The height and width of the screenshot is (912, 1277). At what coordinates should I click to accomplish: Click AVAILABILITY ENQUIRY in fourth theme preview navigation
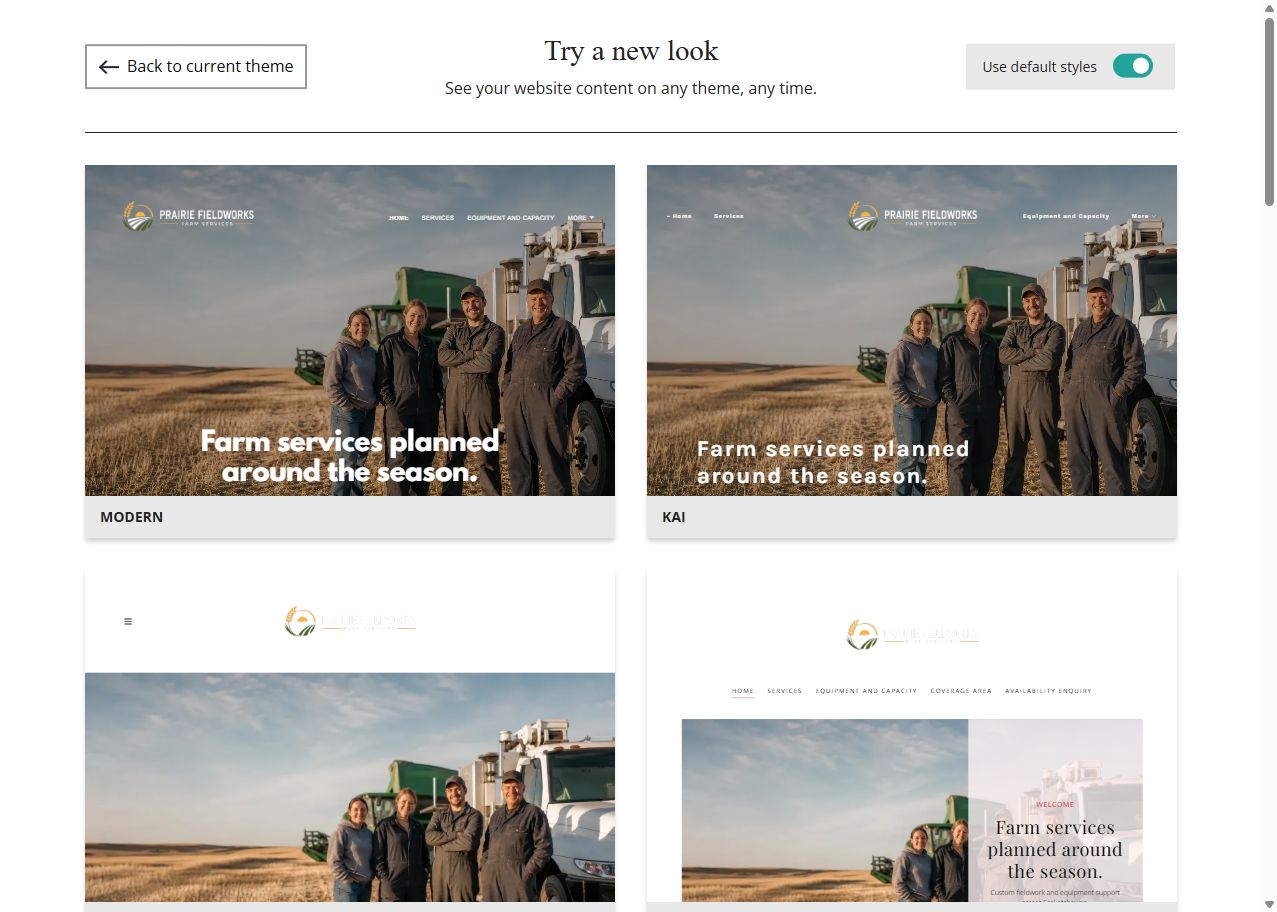point(1049,691)
